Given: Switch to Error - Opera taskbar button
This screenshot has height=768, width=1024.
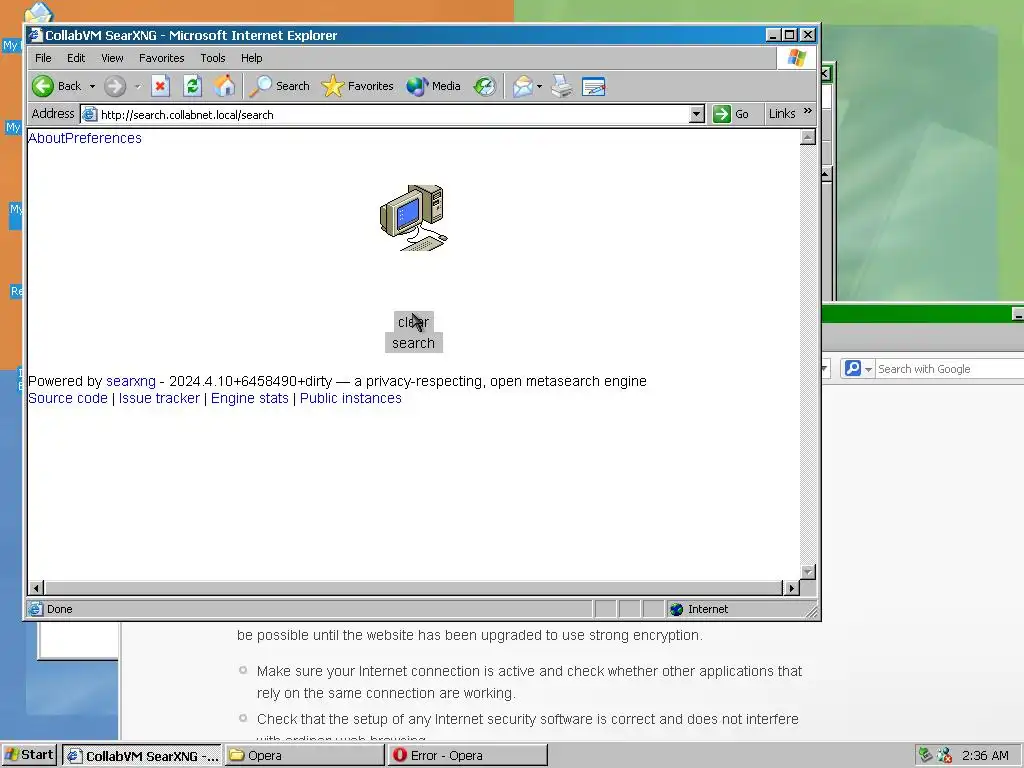Looking at the screenshot, I should [468, 756].
